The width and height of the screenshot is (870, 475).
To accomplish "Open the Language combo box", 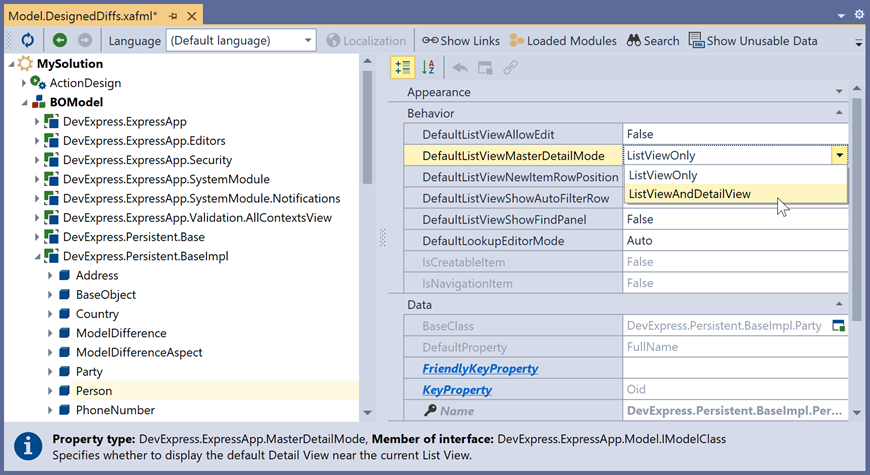I will [241, 41].
